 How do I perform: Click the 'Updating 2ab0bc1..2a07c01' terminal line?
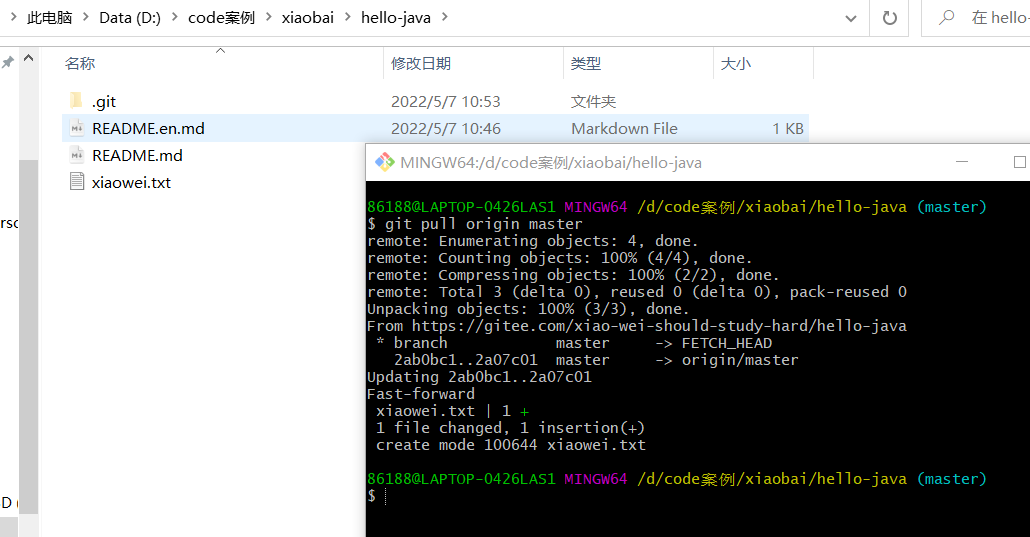479,377
